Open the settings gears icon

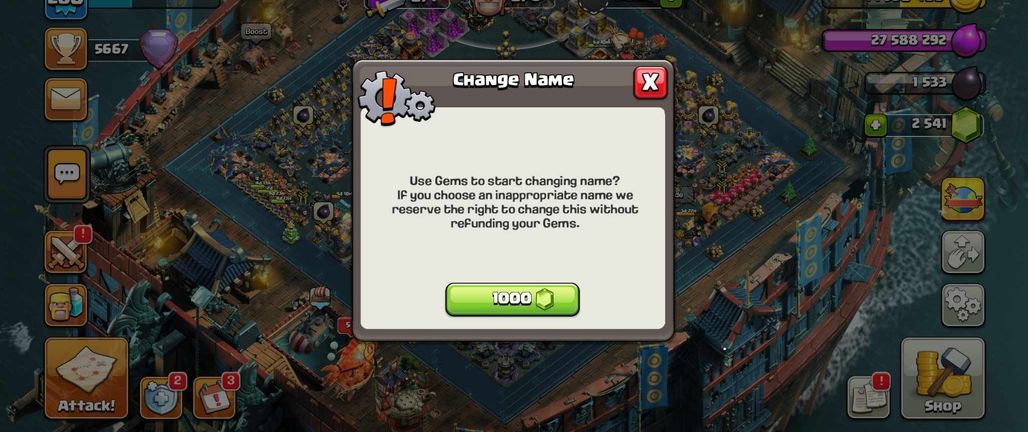click(x=962, y=305)
